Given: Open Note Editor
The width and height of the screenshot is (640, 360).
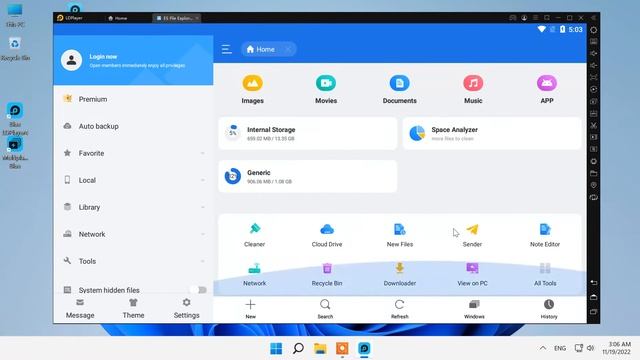Looking at the screenshot, I should coord(545,236).
